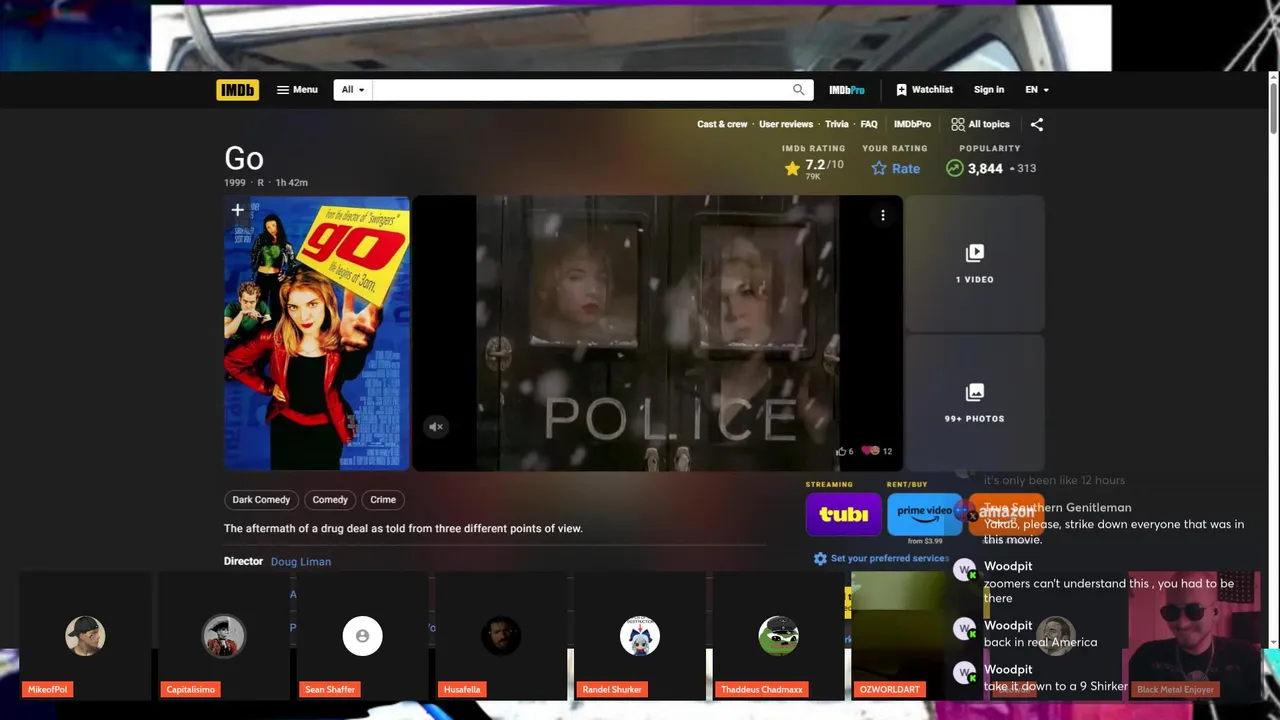The image size is (1280, 720).
Task: Click the trailer video player
Action: pyautogui.click(x=658, y=333)
